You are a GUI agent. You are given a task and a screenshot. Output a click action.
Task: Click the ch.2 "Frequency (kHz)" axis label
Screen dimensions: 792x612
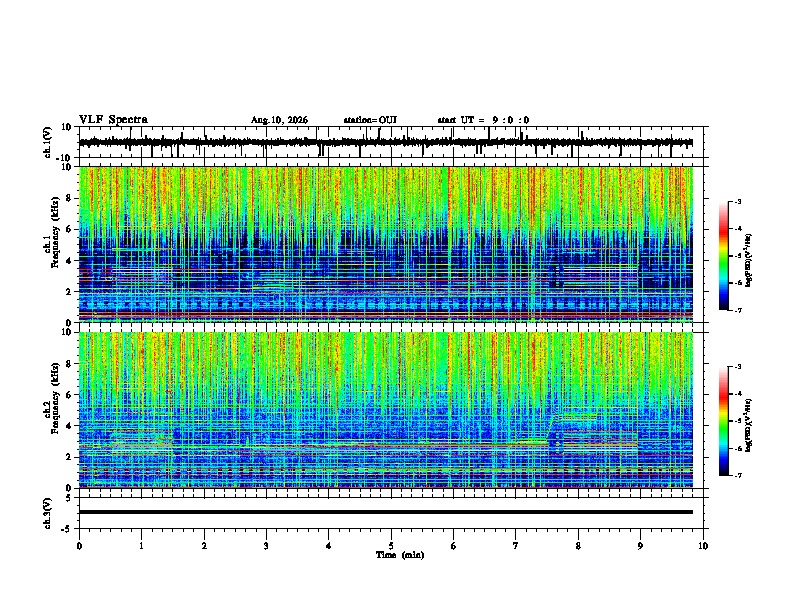pos(55,398)
